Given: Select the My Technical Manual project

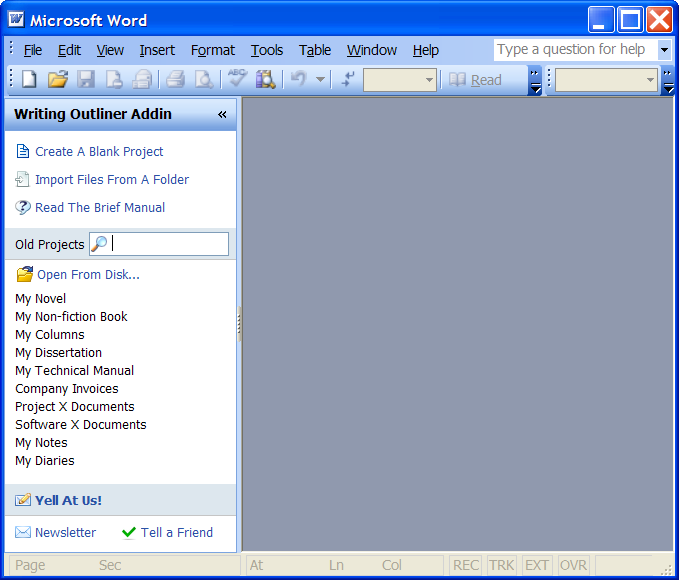Looking at the screenshot, I should [x=74, y=371].
